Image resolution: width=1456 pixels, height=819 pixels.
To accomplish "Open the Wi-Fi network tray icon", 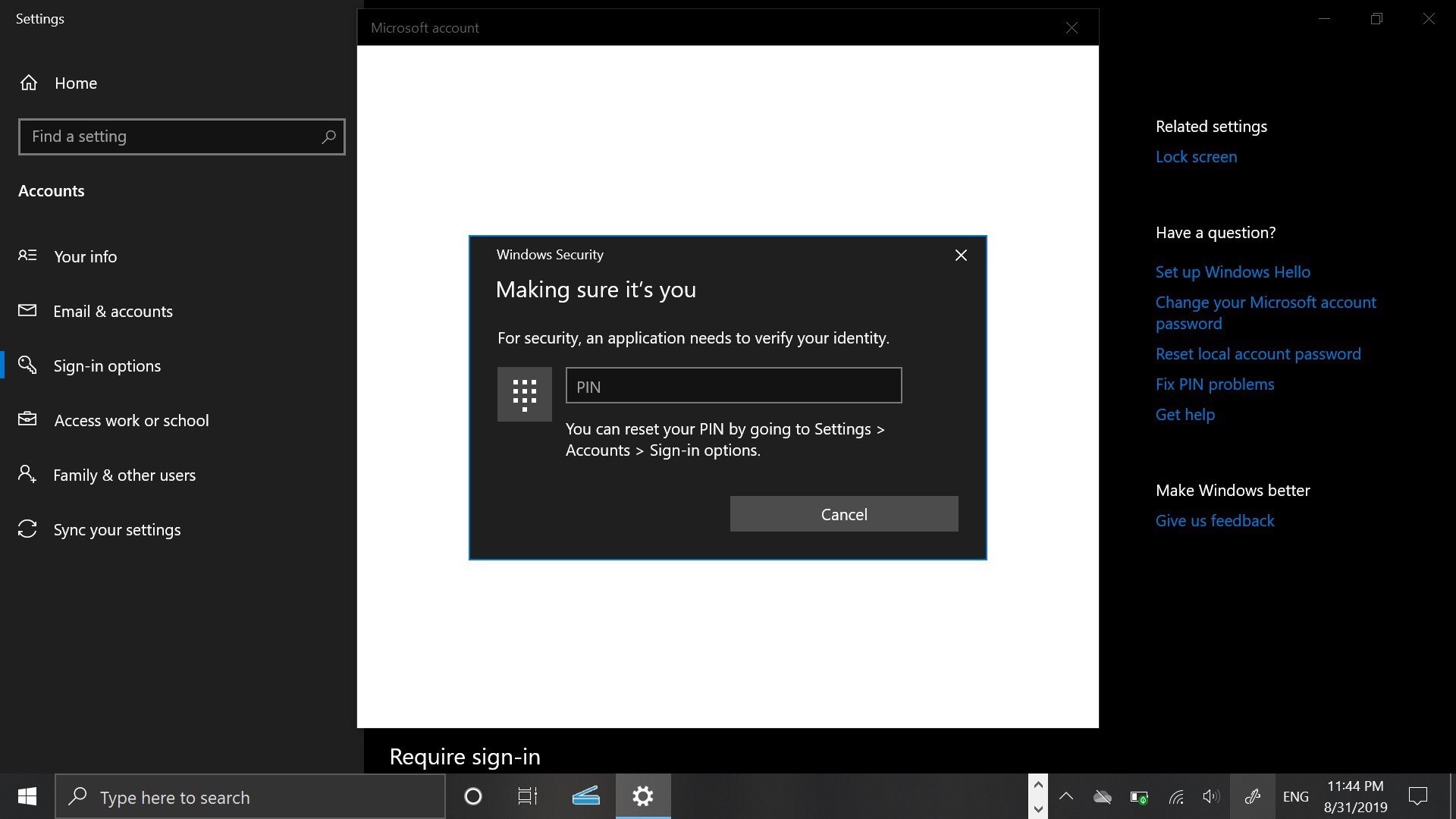I will [1175, 797].
